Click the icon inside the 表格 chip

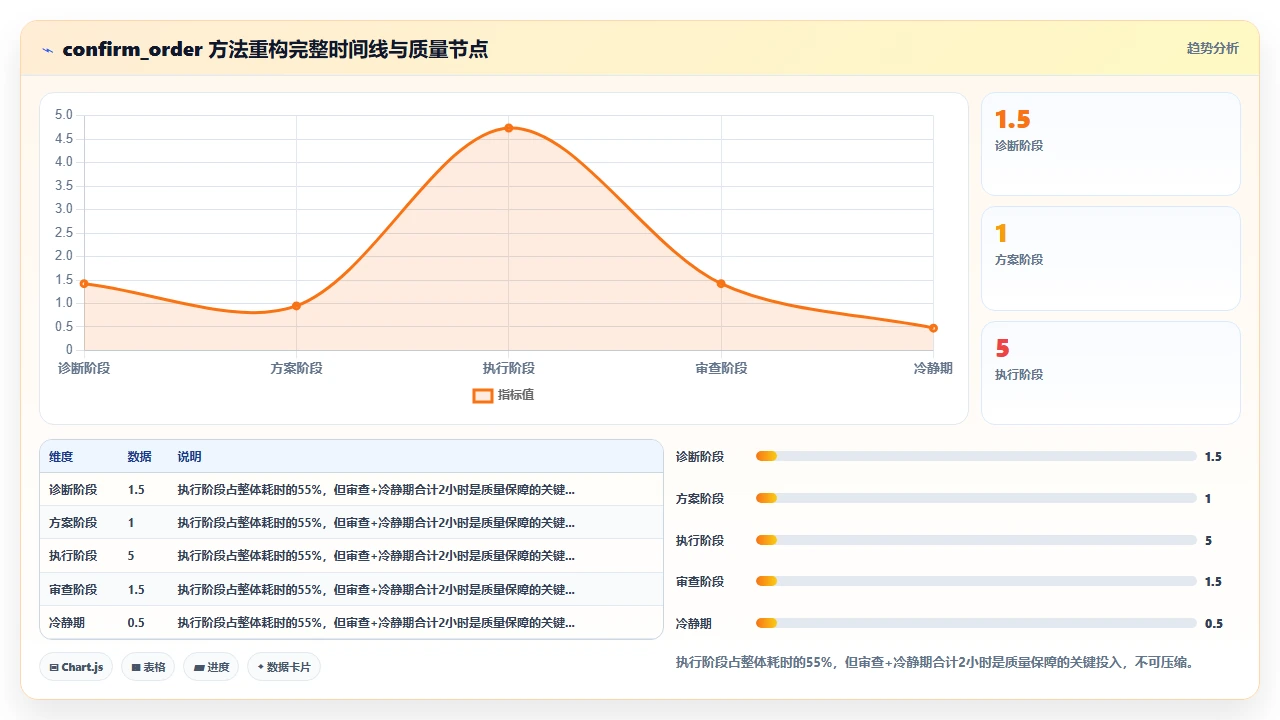(x=136, y=667)
